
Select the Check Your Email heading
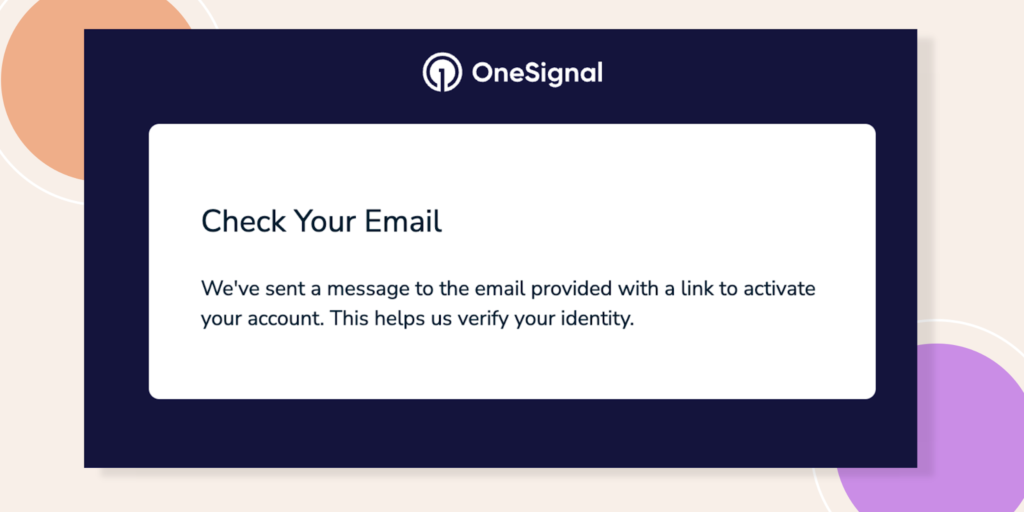pyautogui.click(x=321, y=221)
